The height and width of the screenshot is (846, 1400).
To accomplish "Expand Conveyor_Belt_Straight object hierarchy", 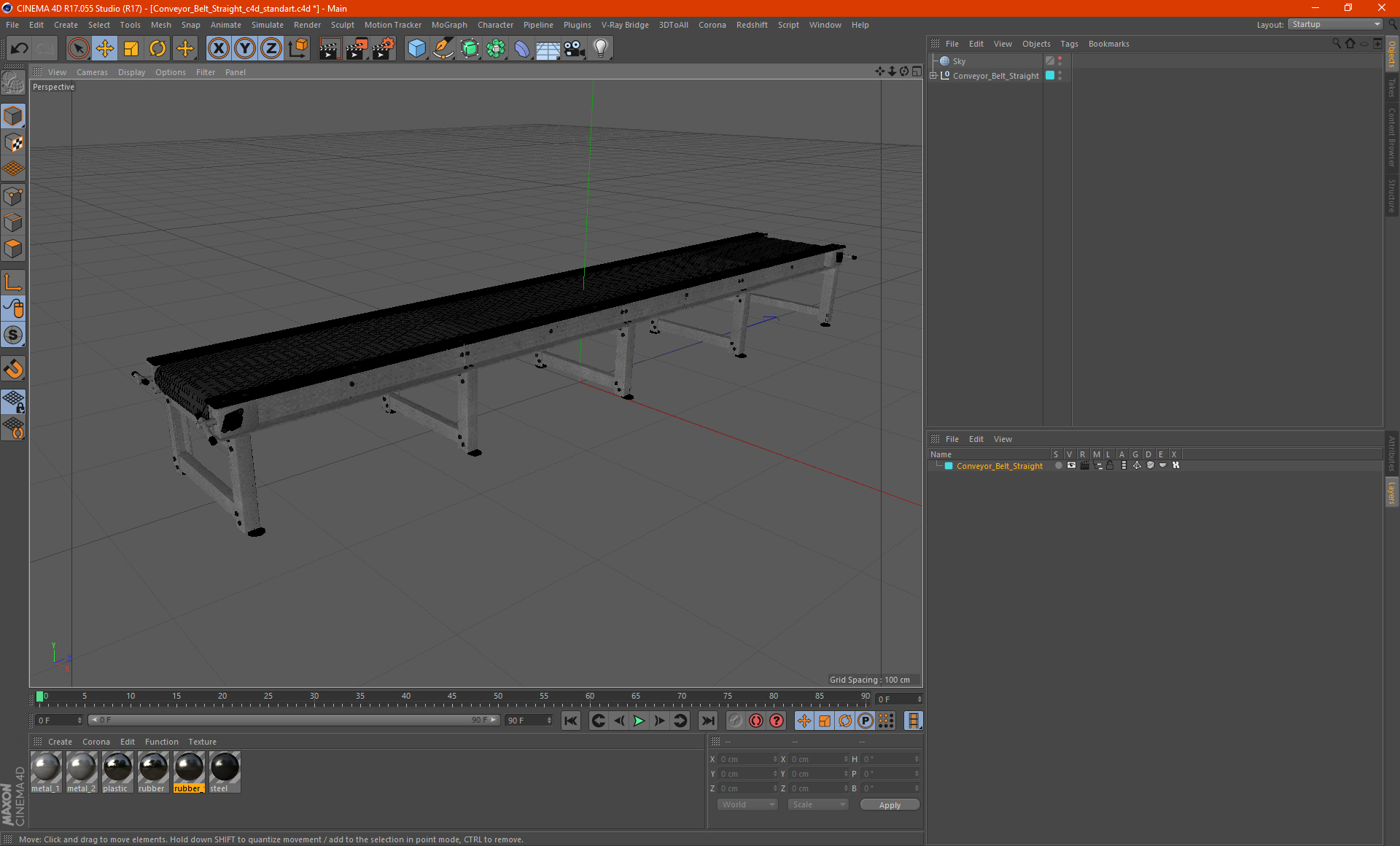I will point(933,75).
